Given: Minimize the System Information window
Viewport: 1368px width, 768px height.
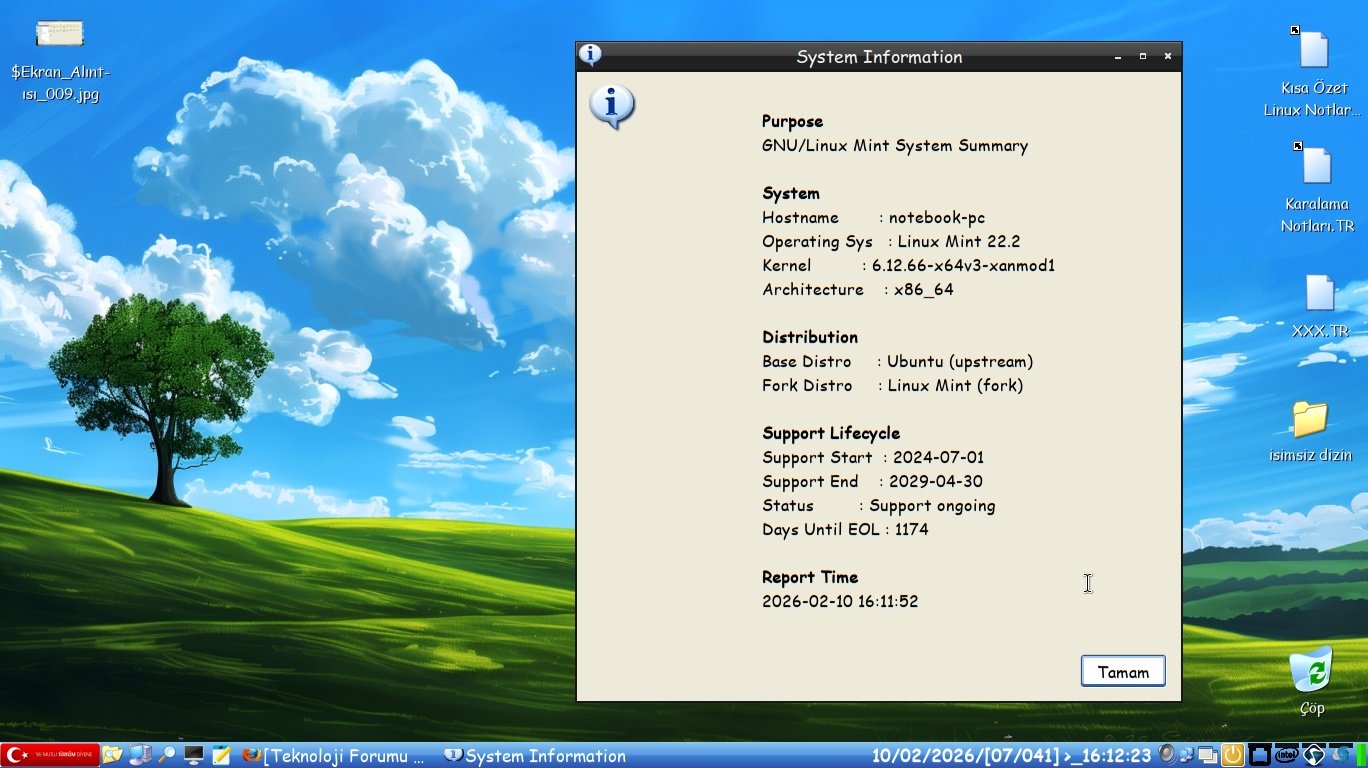Looking at the screenshot, I should pyautogui.click(x=1118, y=57).
